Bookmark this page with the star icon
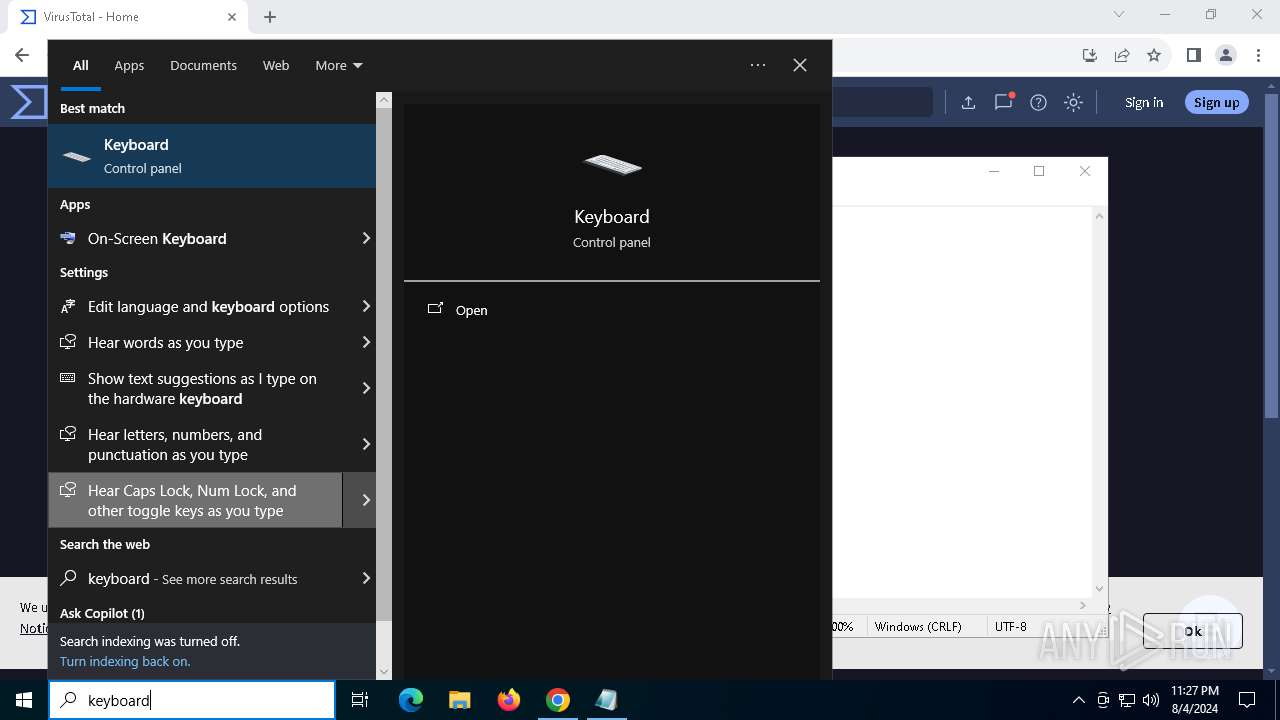1280x720 pixels. point(1154,55)
